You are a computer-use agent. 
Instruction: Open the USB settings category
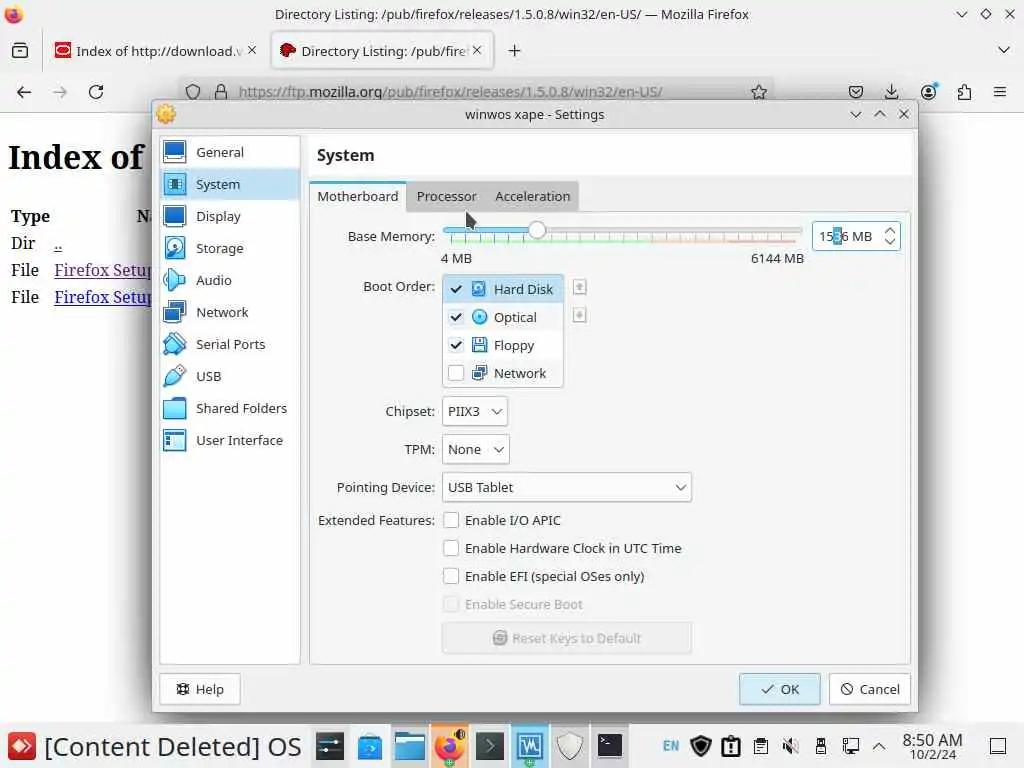click(x=229, y=376)
